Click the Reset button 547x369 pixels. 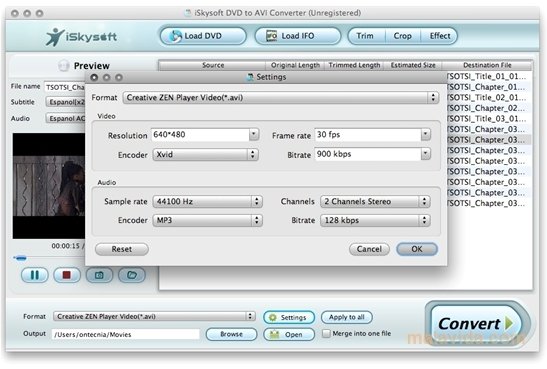pos(122,249)
